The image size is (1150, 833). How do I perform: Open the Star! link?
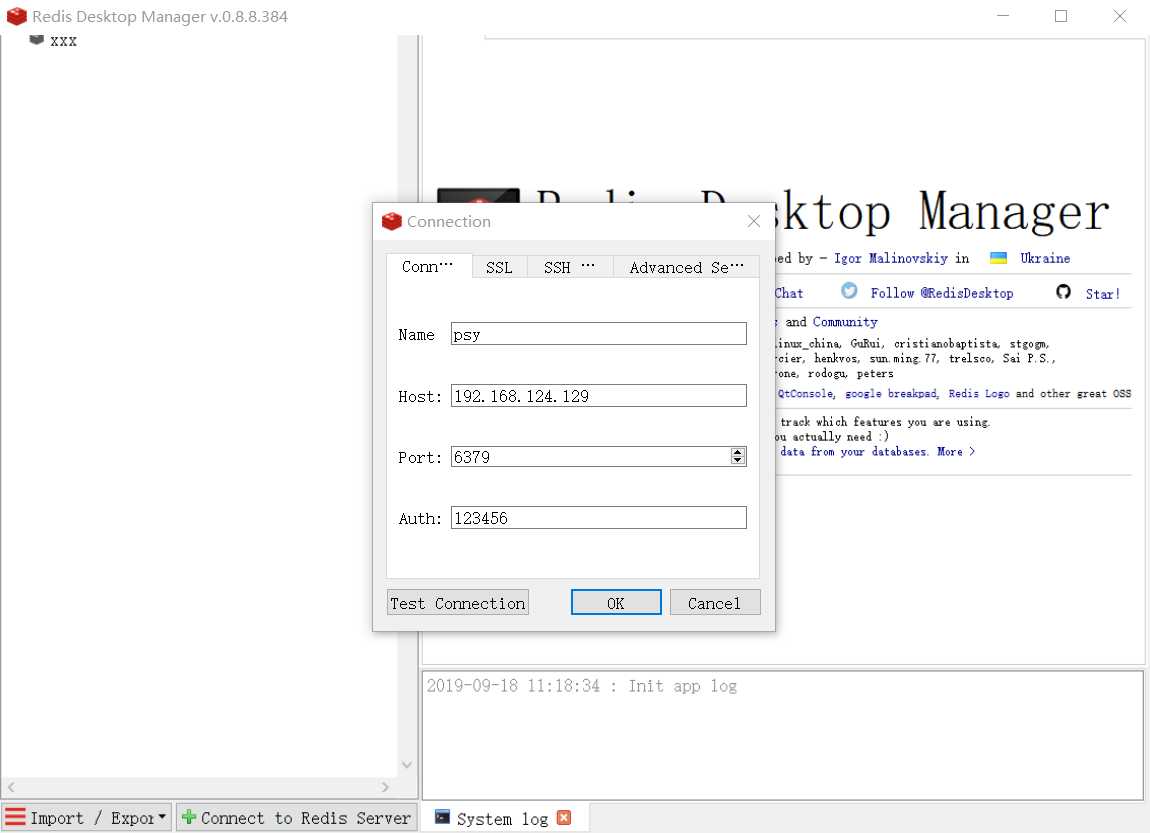[1102, 294]
